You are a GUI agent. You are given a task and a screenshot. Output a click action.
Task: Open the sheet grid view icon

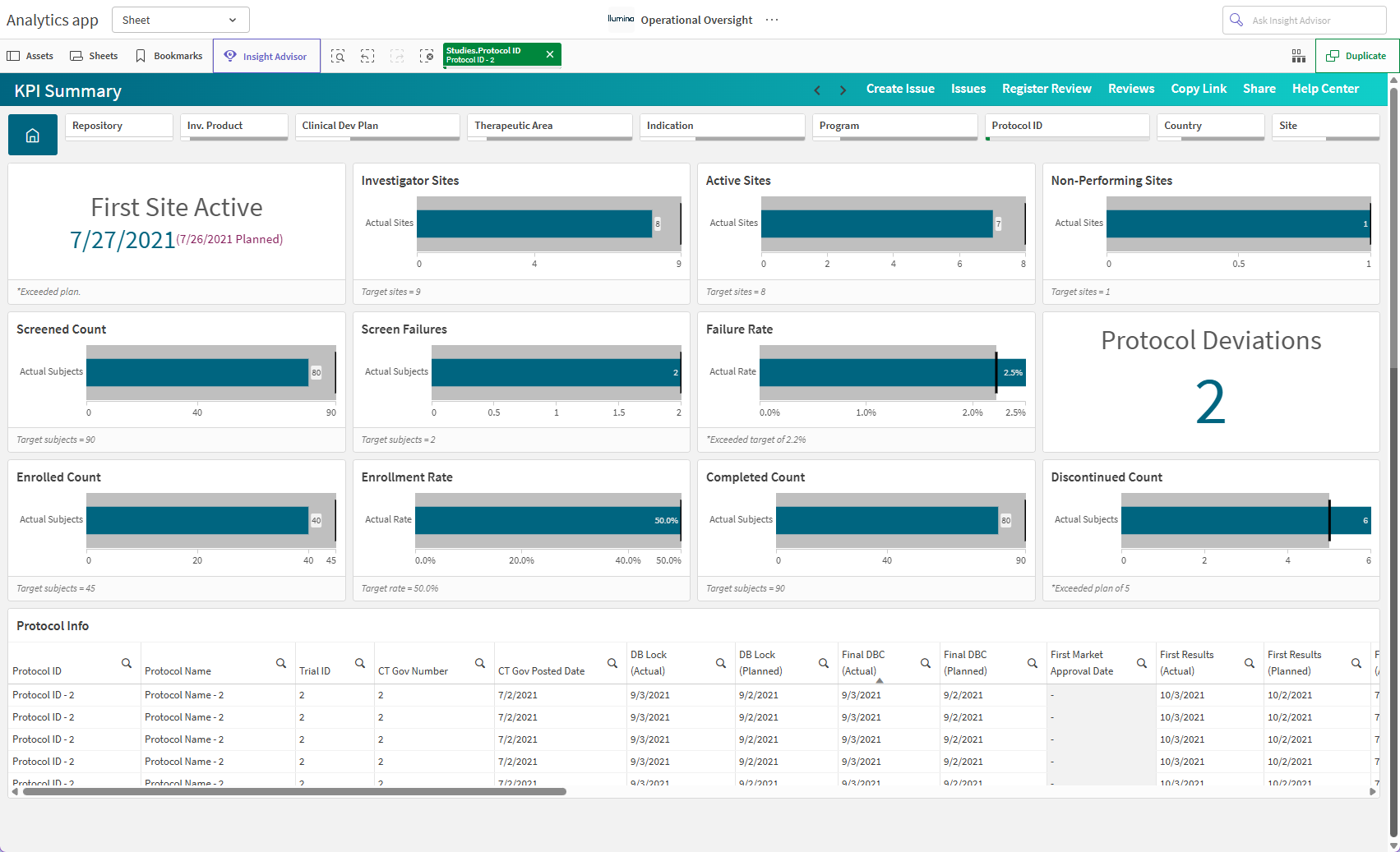pyautogui.click(x=1299, y=56)
